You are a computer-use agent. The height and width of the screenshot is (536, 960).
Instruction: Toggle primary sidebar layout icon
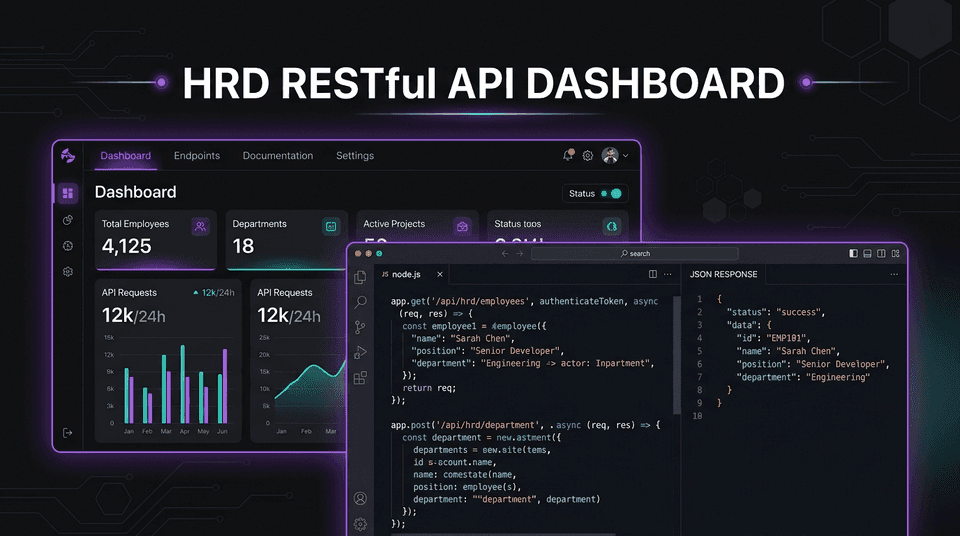click(853, 254)
